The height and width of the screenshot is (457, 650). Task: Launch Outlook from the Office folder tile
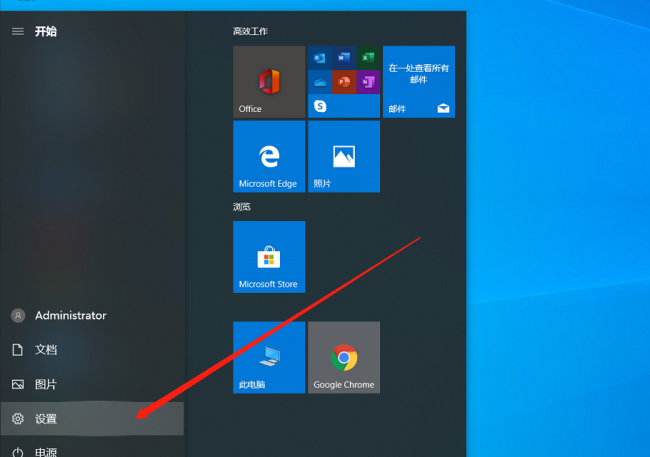320,58
